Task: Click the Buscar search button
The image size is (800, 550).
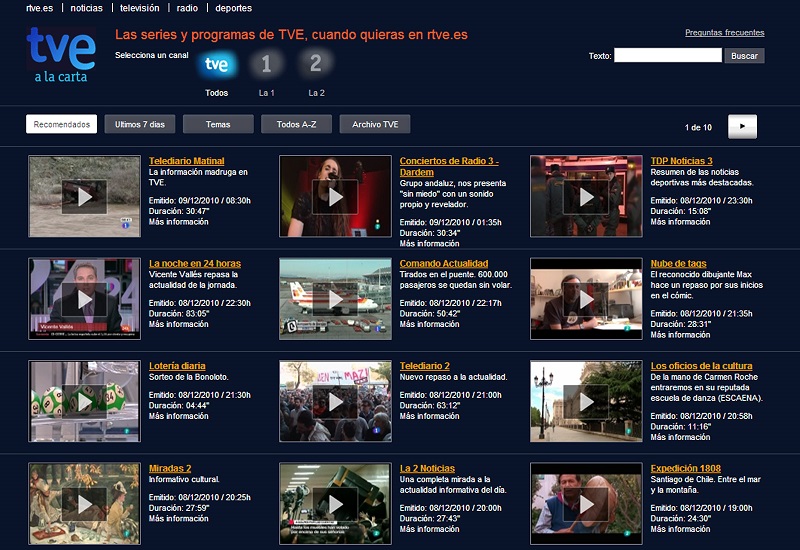Action: [x=744, y=56]
